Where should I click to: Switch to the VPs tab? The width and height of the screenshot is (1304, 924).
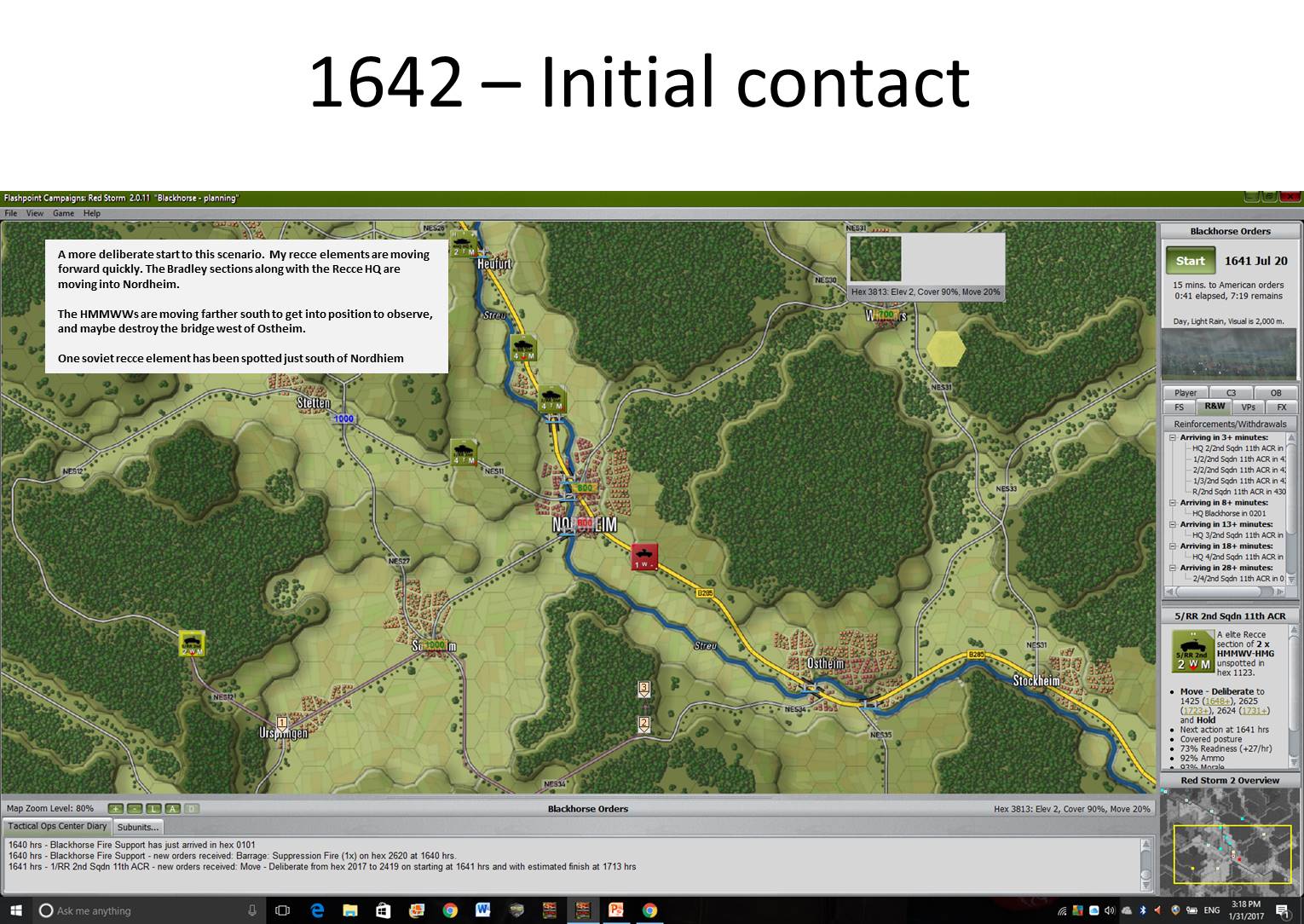click(x=1249, y=407)
